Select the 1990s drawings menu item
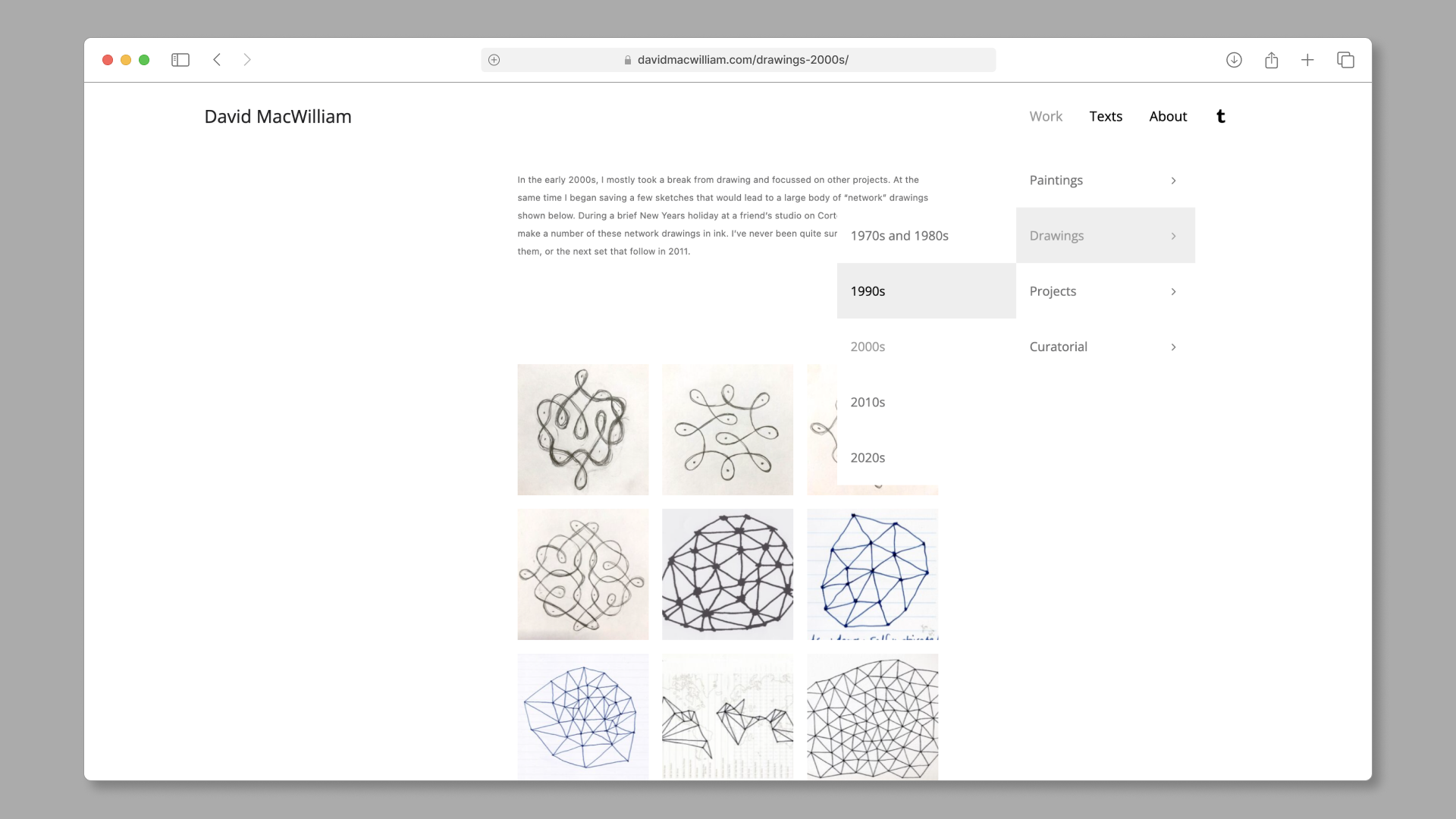This screenshot has height=819, width=1456. coord(868,291)
